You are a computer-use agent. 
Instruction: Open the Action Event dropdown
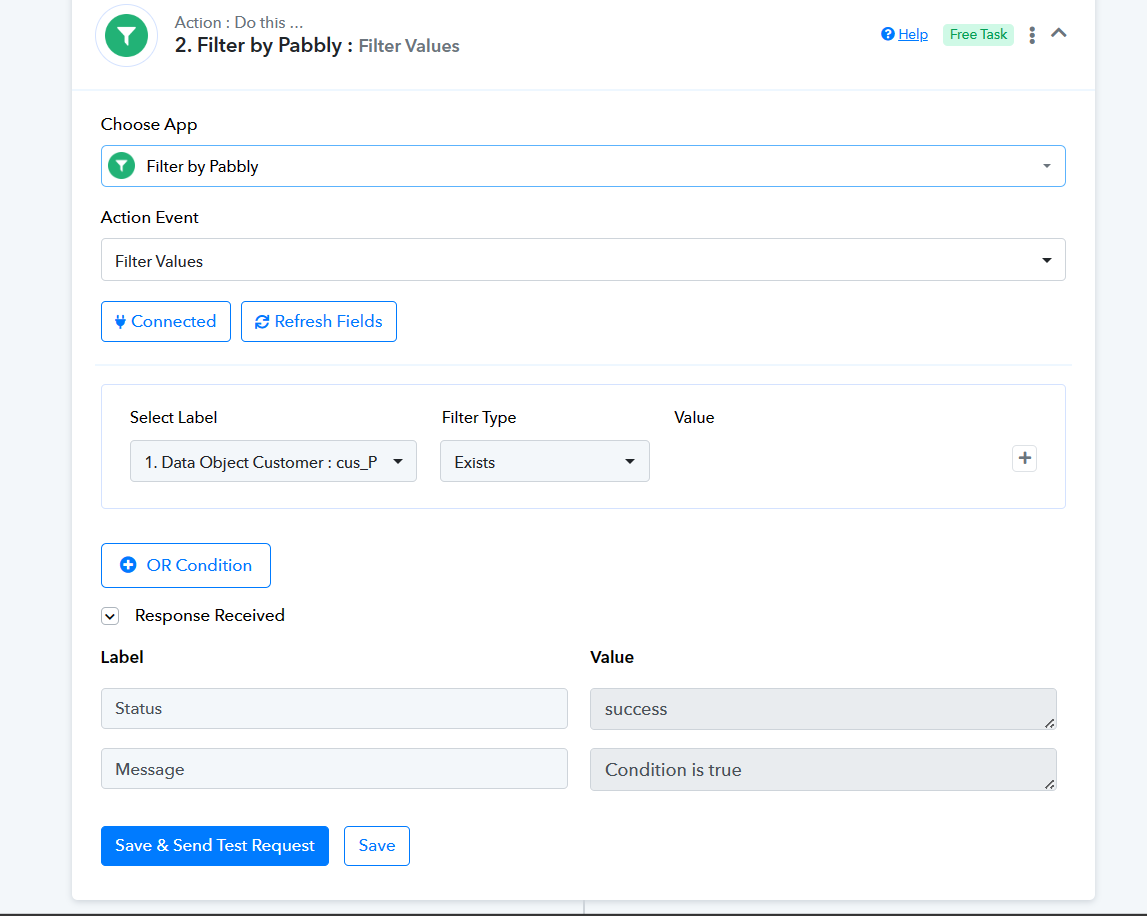coord(583,260)
